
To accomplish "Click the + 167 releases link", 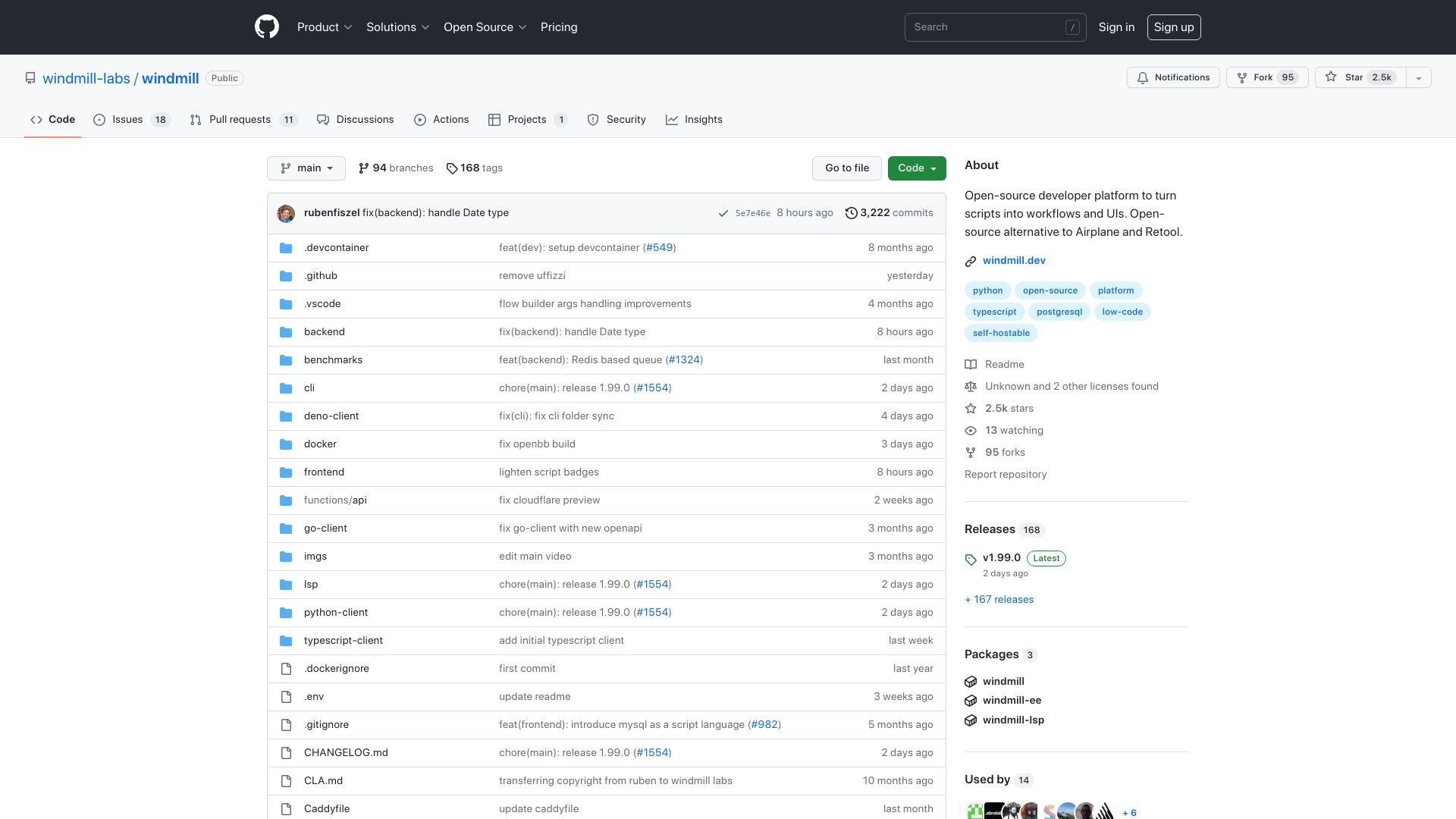I will (x=999, y=600).
